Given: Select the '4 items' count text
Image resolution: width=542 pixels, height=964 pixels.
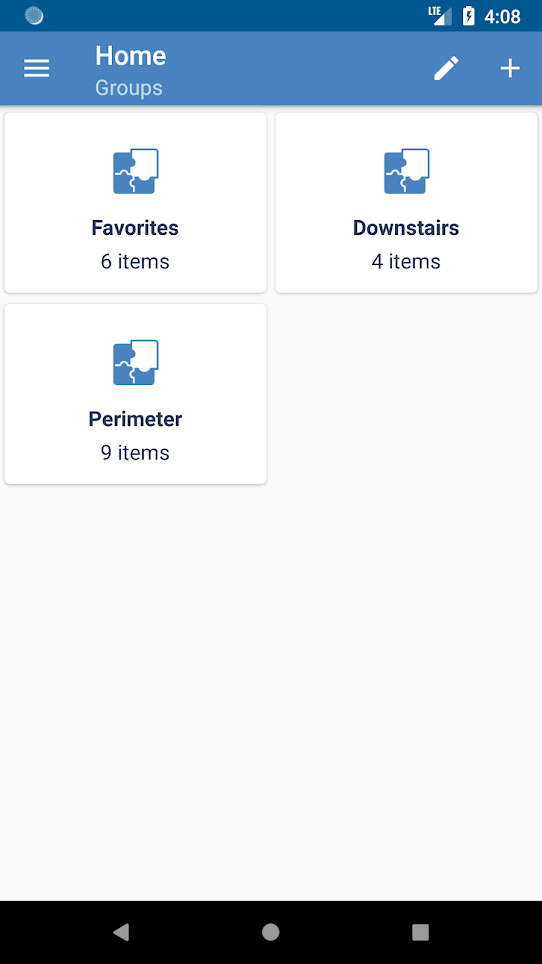Looking at the screenshot, I should [x=406, y=261].
